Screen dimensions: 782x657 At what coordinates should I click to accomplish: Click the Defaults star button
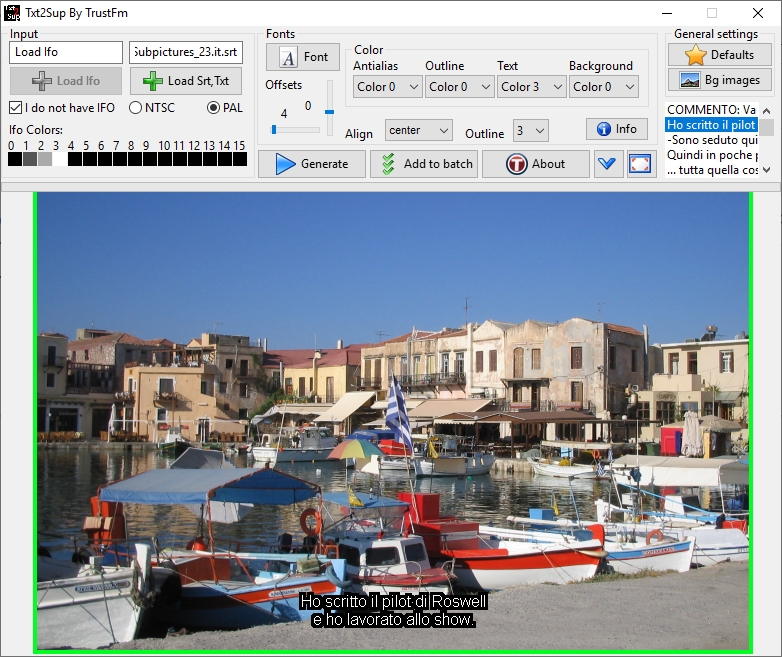tap(719, 55)
